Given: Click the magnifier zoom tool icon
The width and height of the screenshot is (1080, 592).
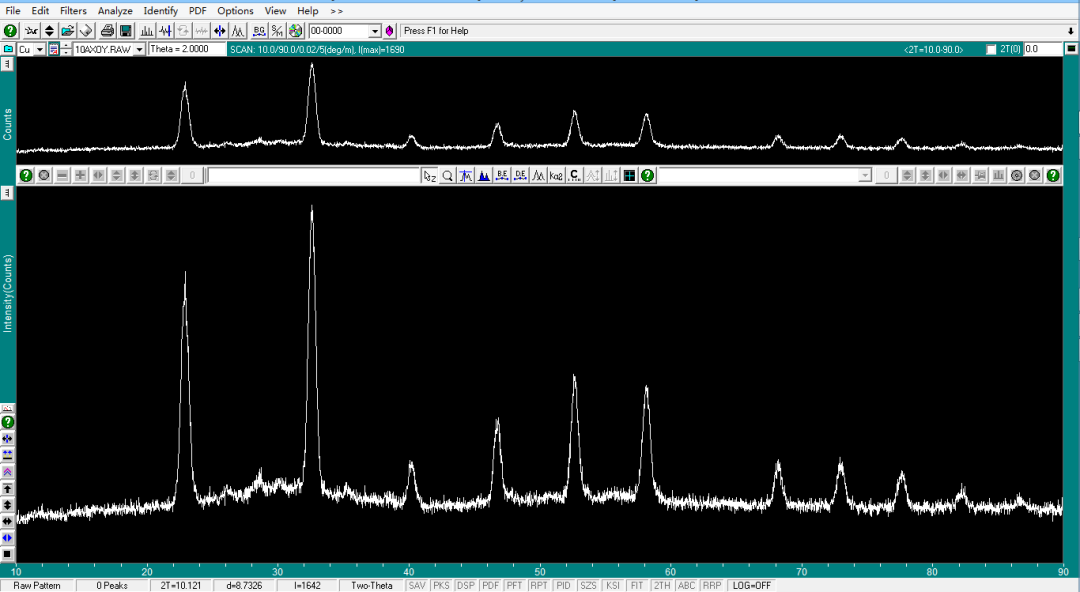Looking at the screenshot, I should [448, 175].
